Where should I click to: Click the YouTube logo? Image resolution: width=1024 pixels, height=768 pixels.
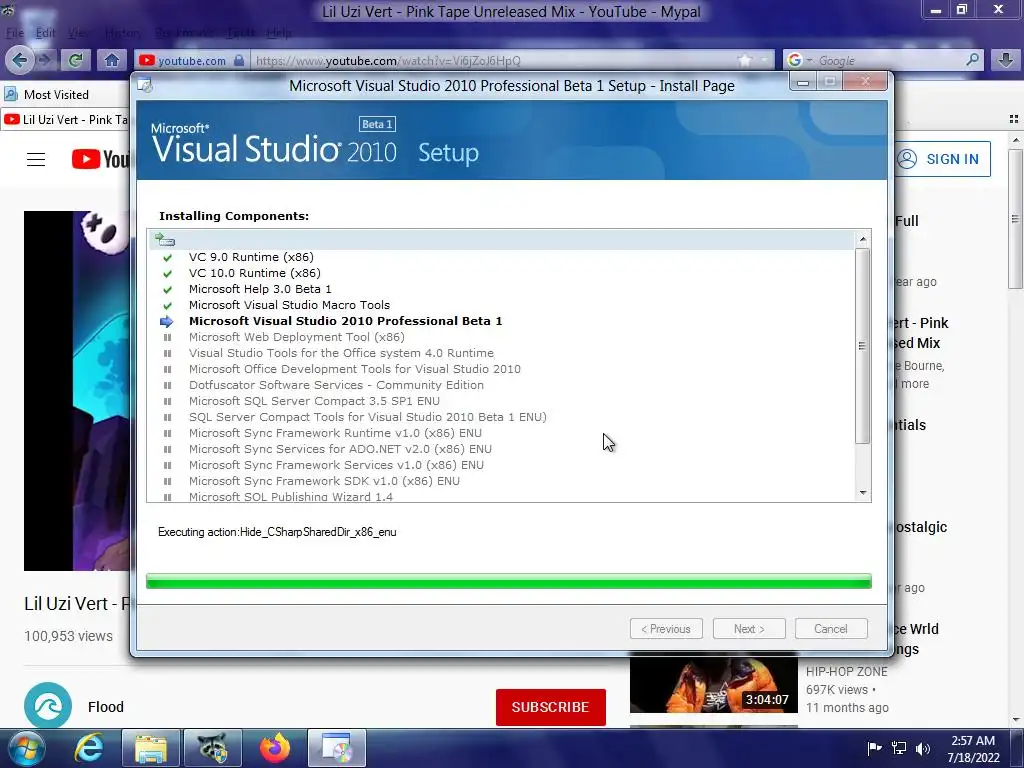pos(101,159)
